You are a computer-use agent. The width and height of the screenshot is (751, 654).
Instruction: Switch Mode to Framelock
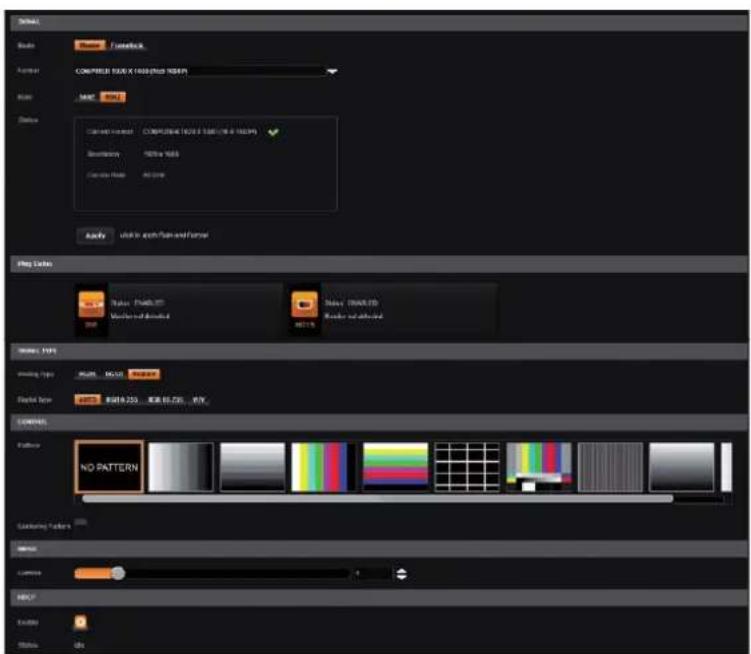pos(127,46)
